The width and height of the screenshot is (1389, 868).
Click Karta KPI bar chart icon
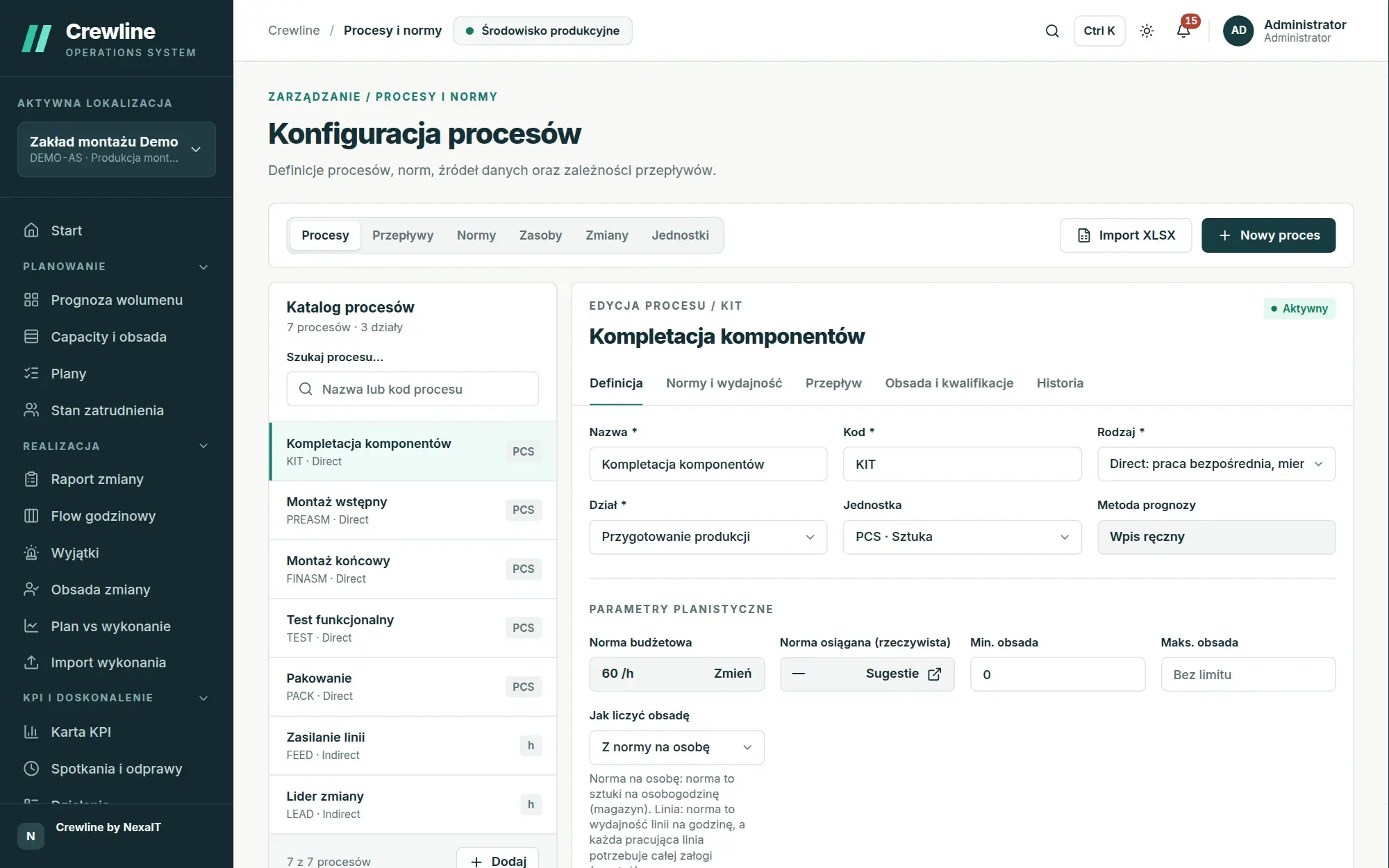tap(31, 732)
